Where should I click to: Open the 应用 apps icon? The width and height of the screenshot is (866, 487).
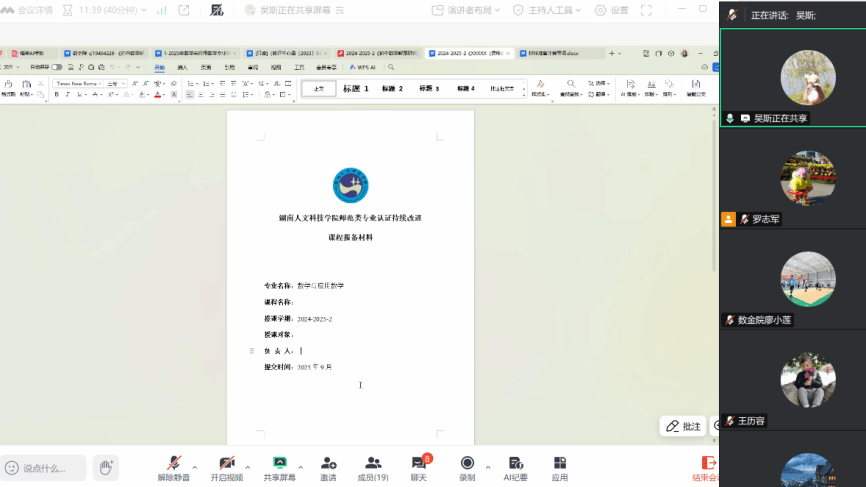point(560,466)
